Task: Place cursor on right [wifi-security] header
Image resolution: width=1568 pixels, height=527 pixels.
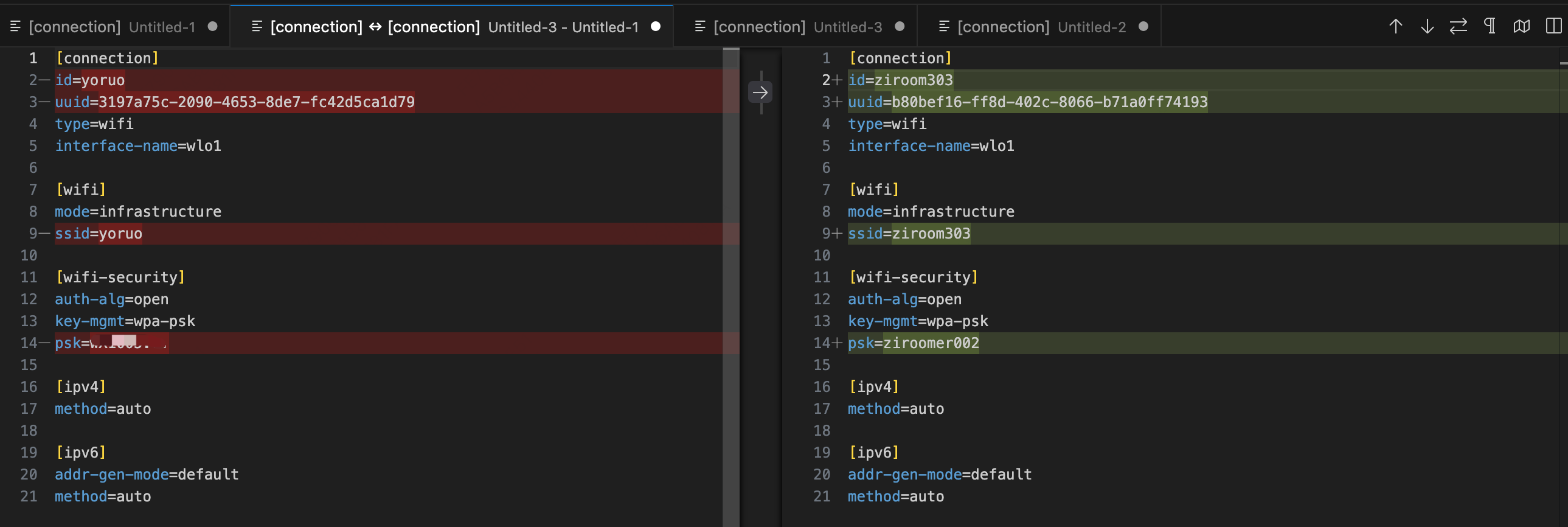Action: click(914, 277)
